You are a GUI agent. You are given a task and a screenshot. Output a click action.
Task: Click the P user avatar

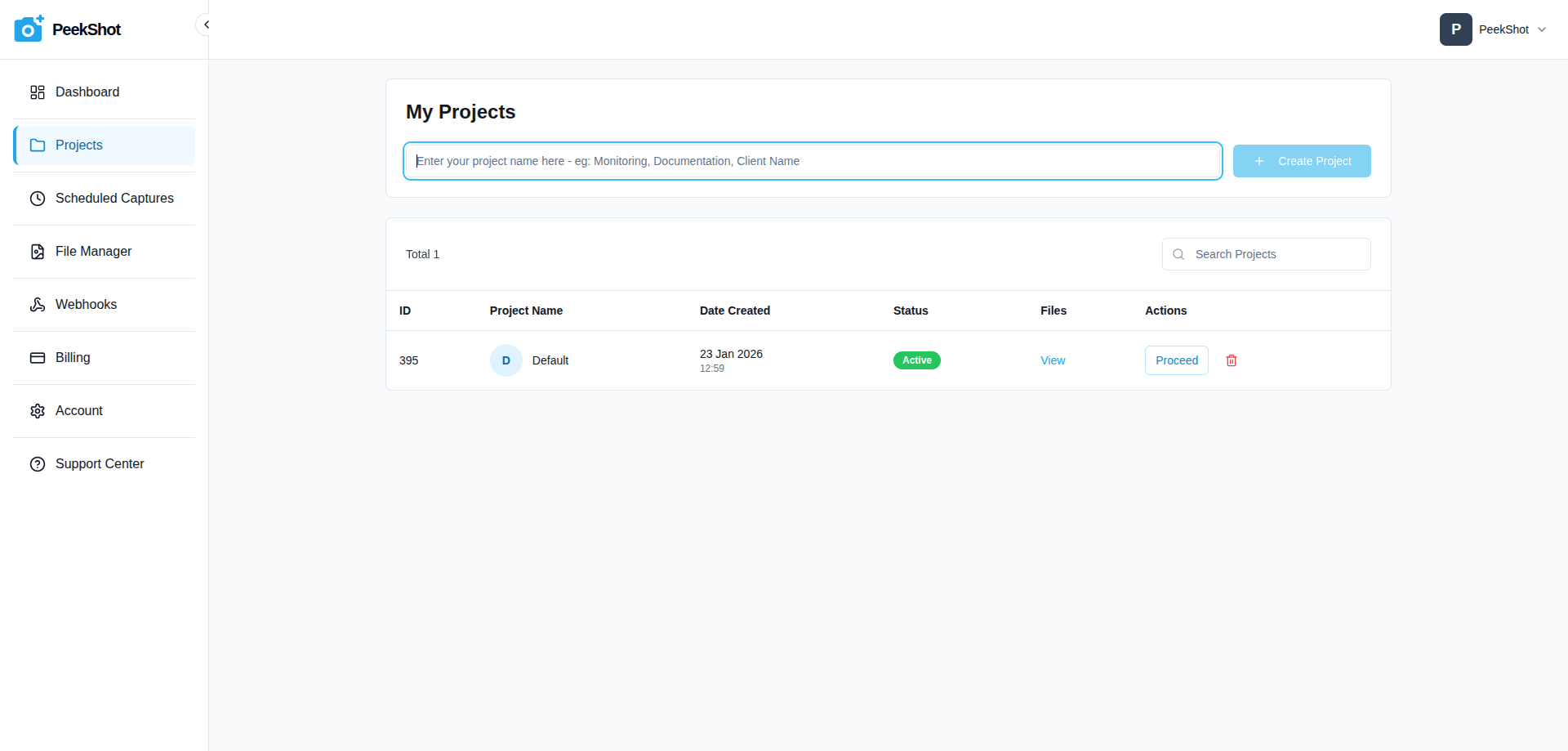1455,29
